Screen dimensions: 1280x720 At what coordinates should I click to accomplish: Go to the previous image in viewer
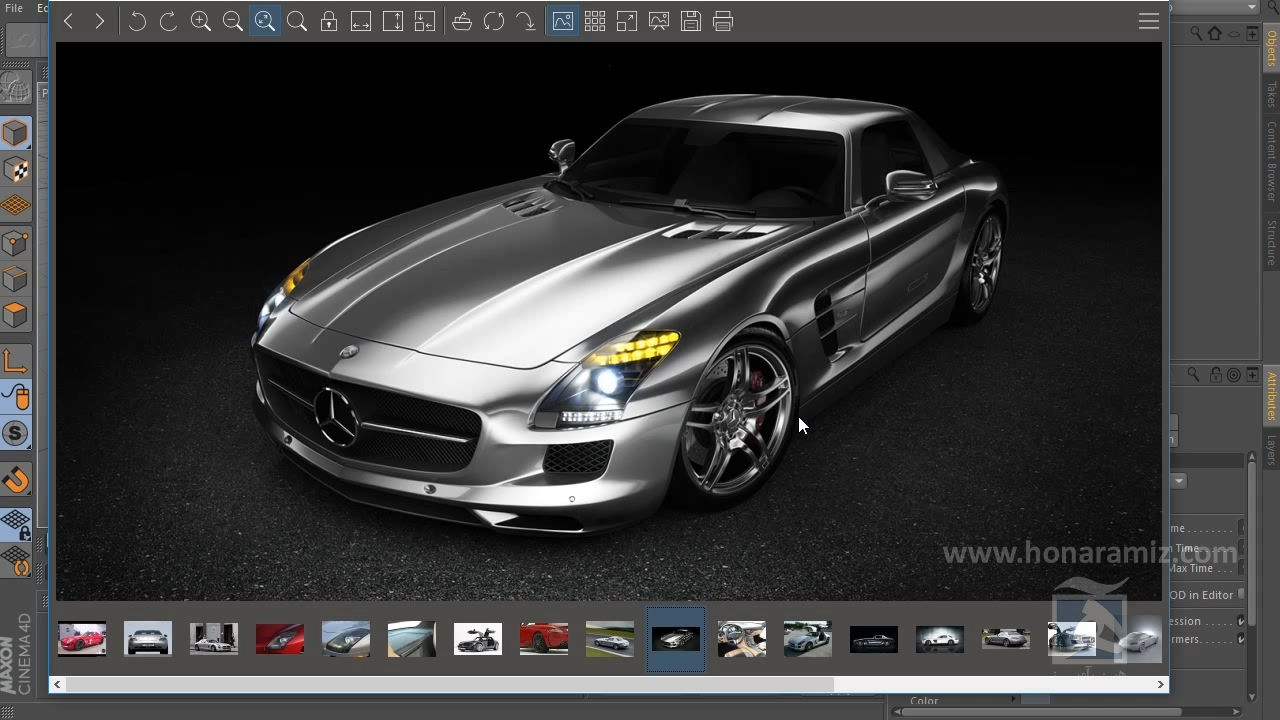68,21
